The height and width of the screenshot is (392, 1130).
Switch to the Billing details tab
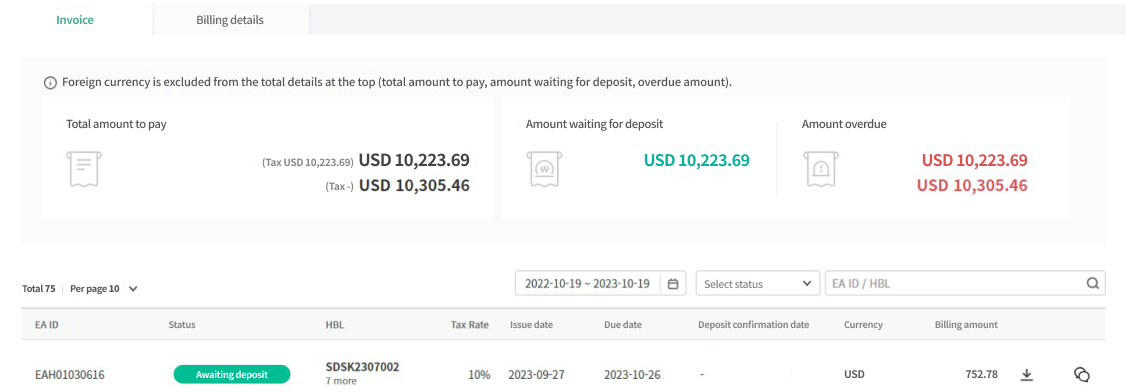pyautogui.click(x=231, y=19)
